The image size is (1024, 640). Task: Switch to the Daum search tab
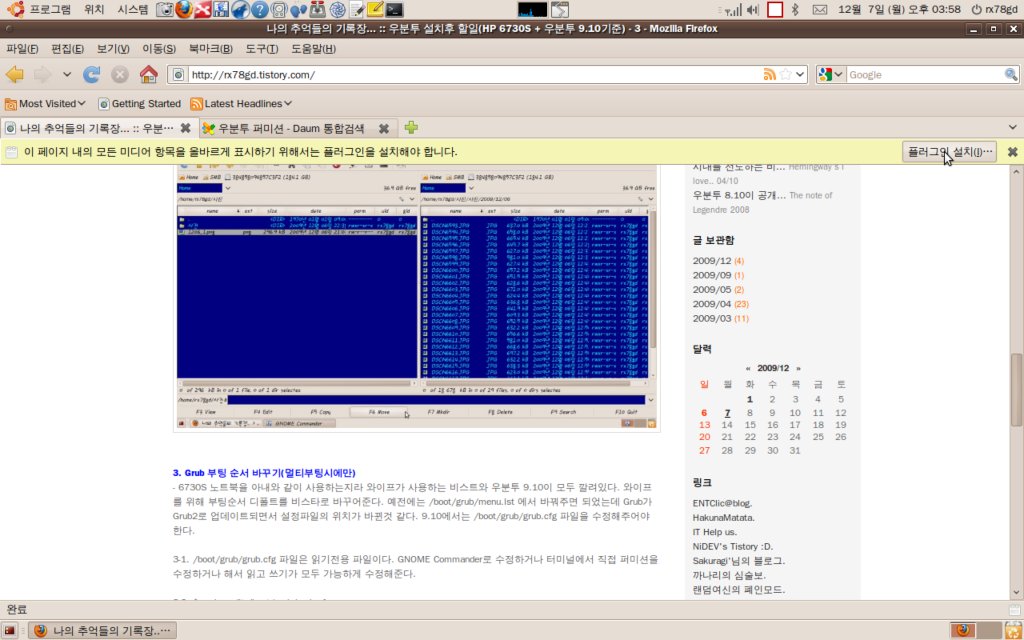point(291,128)
